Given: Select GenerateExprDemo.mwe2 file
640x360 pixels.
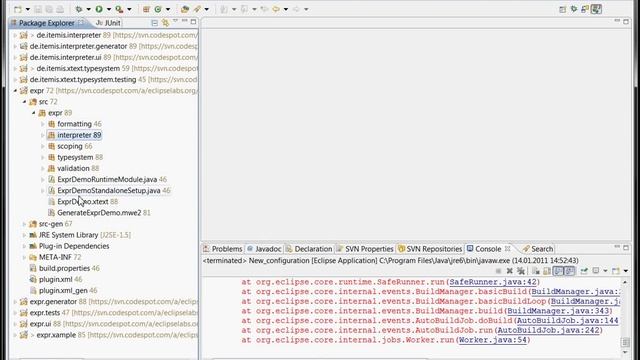Looking at the screenshot, I should [x=100, y=213].
